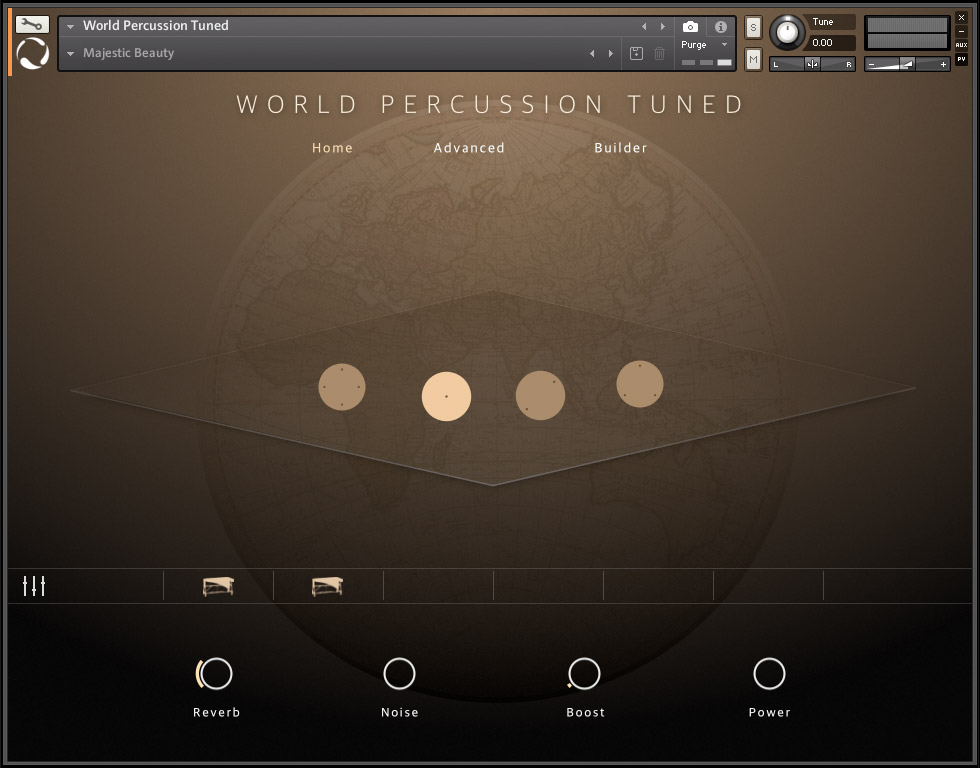Click the largest pad circle on the diamond
This screenshot has width=980, height=768.
tap(447, 396)
